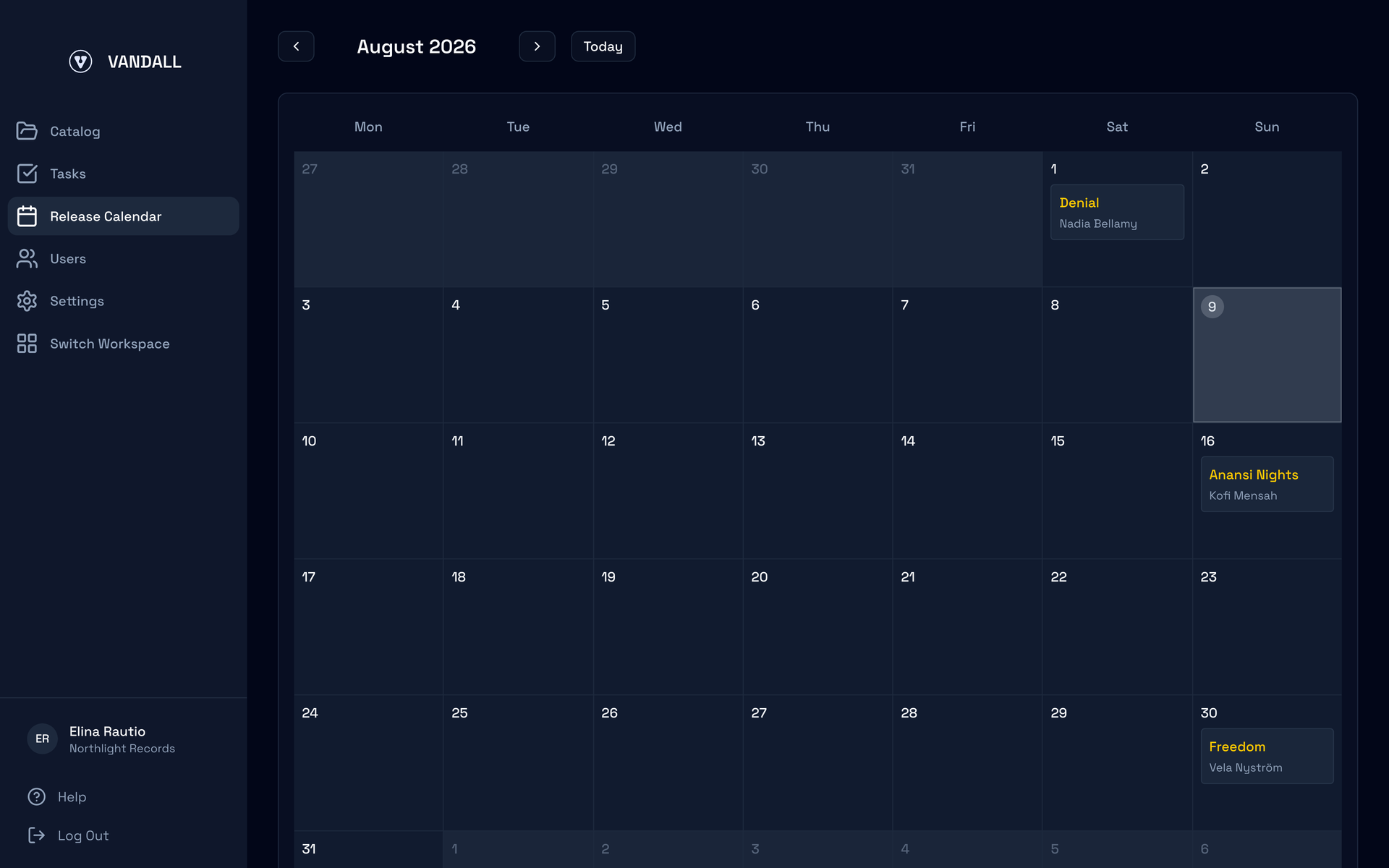Select Release Calendar menu item
The image size is (1389, 868).
123,216
